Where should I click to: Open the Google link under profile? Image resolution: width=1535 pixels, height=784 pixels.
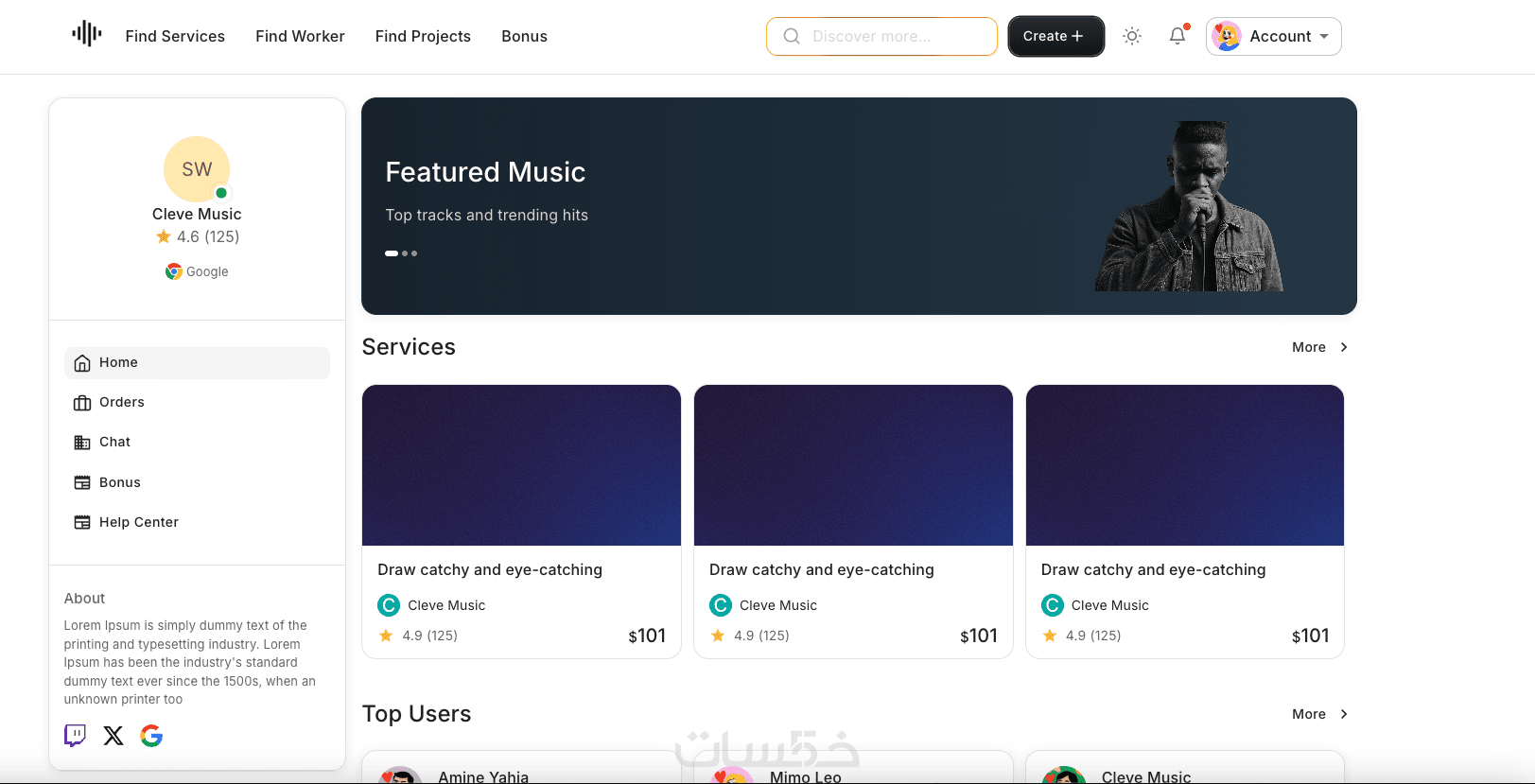tap(197, 271)
